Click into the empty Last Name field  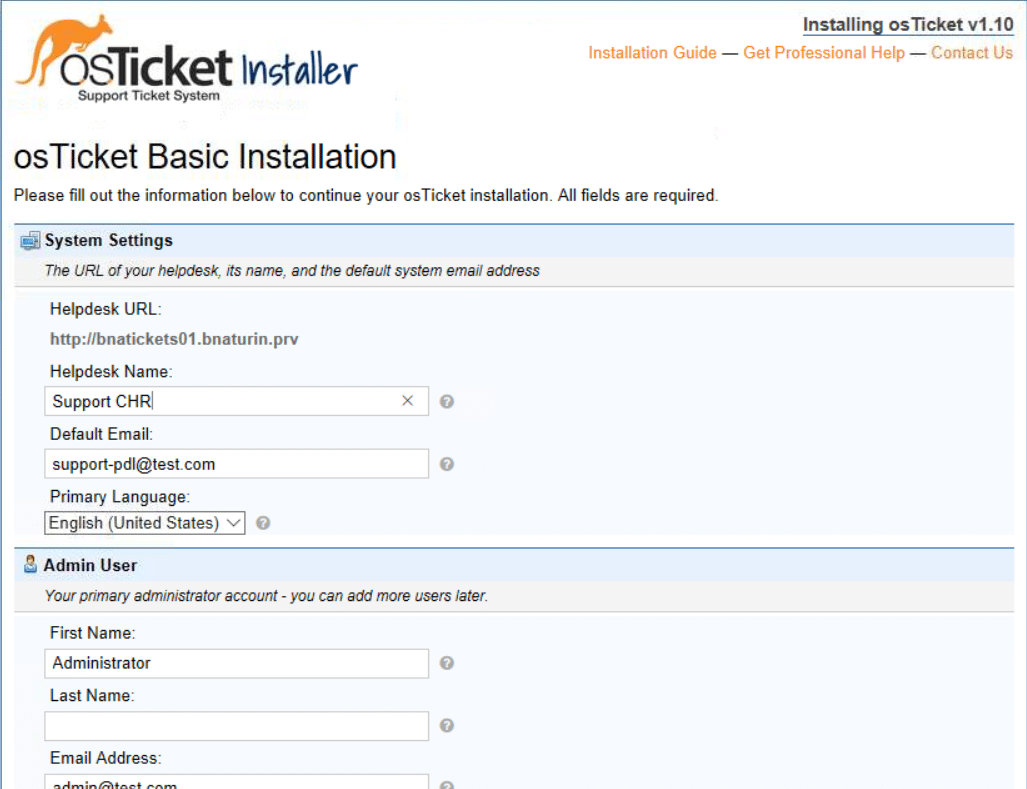236,726
